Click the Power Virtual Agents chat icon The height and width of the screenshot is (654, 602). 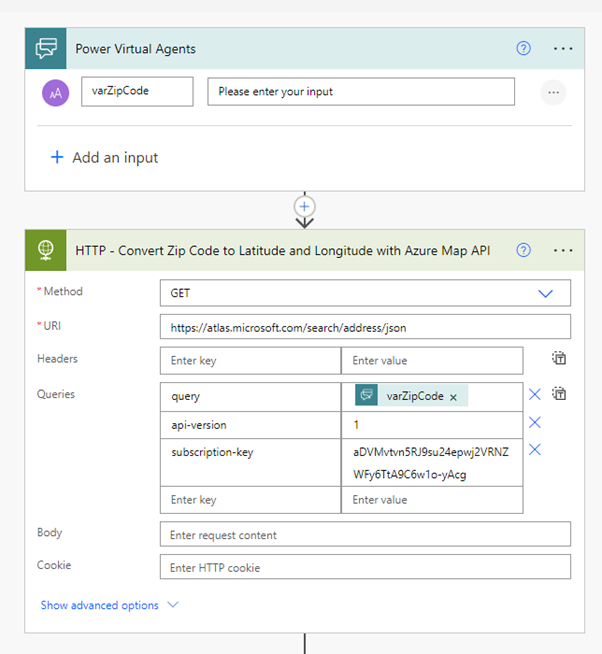(46, 48)
